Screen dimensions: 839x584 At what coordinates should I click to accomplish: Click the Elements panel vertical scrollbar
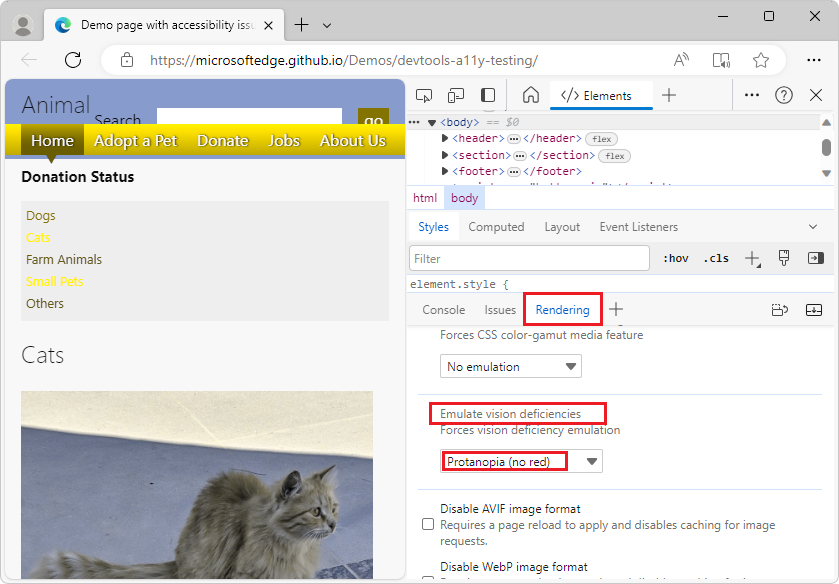(x=826, y=148)
